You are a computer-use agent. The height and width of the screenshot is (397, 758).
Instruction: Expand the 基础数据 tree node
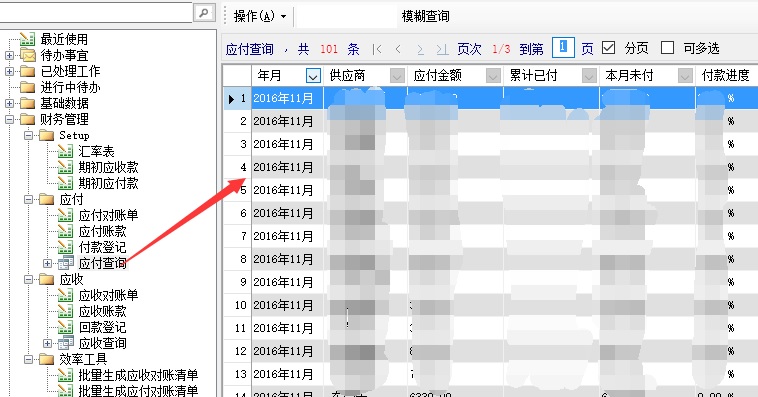pyautogui.click(x=9, y=103)
